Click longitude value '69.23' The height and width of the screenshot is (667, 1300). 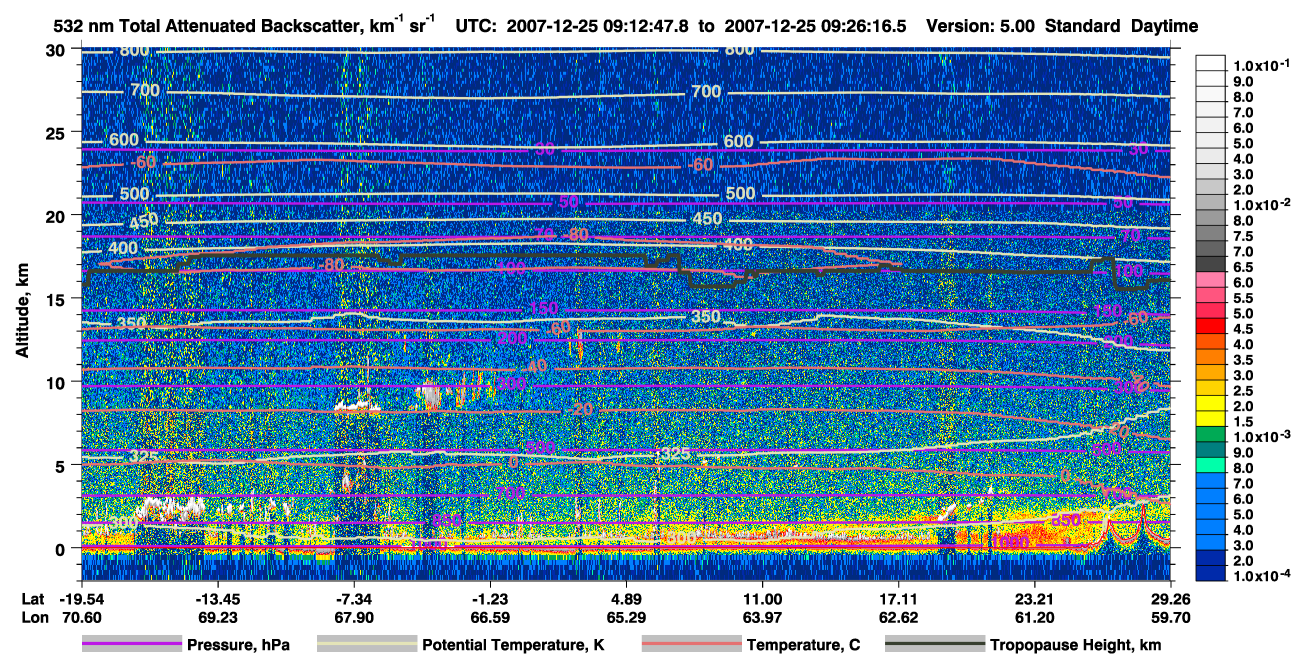point(217,617)
